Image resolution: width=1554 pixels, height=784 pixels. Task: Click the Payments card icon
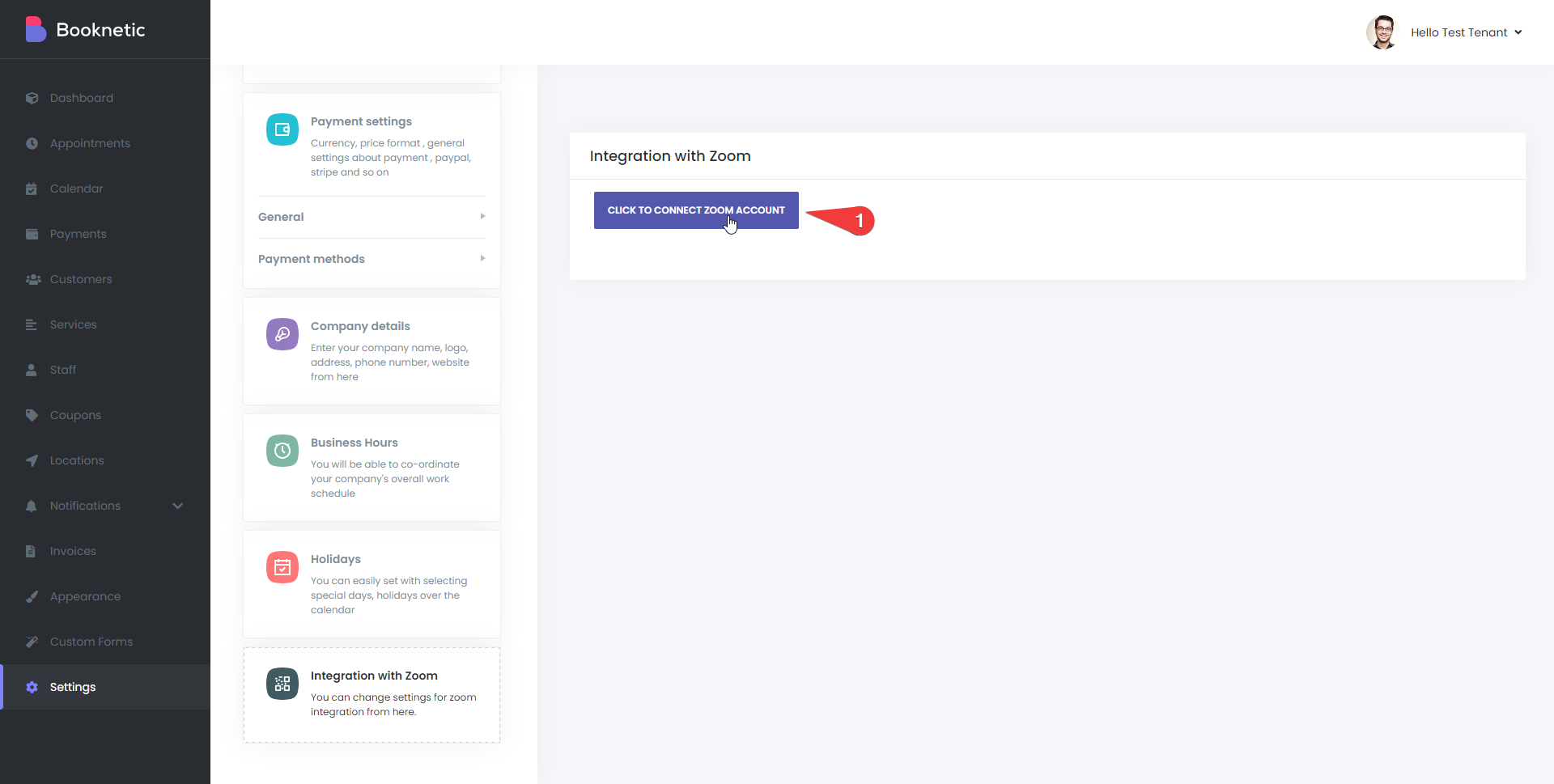(x=32, y=234)
